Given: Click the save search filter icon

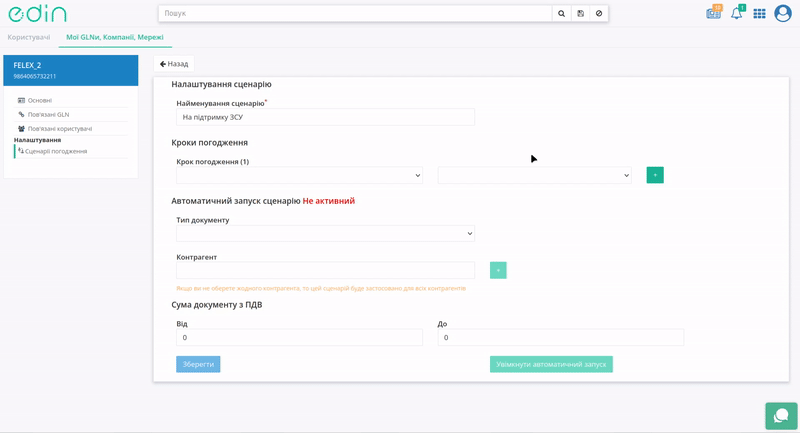Looking at the screenshot, I should (580, 14).
